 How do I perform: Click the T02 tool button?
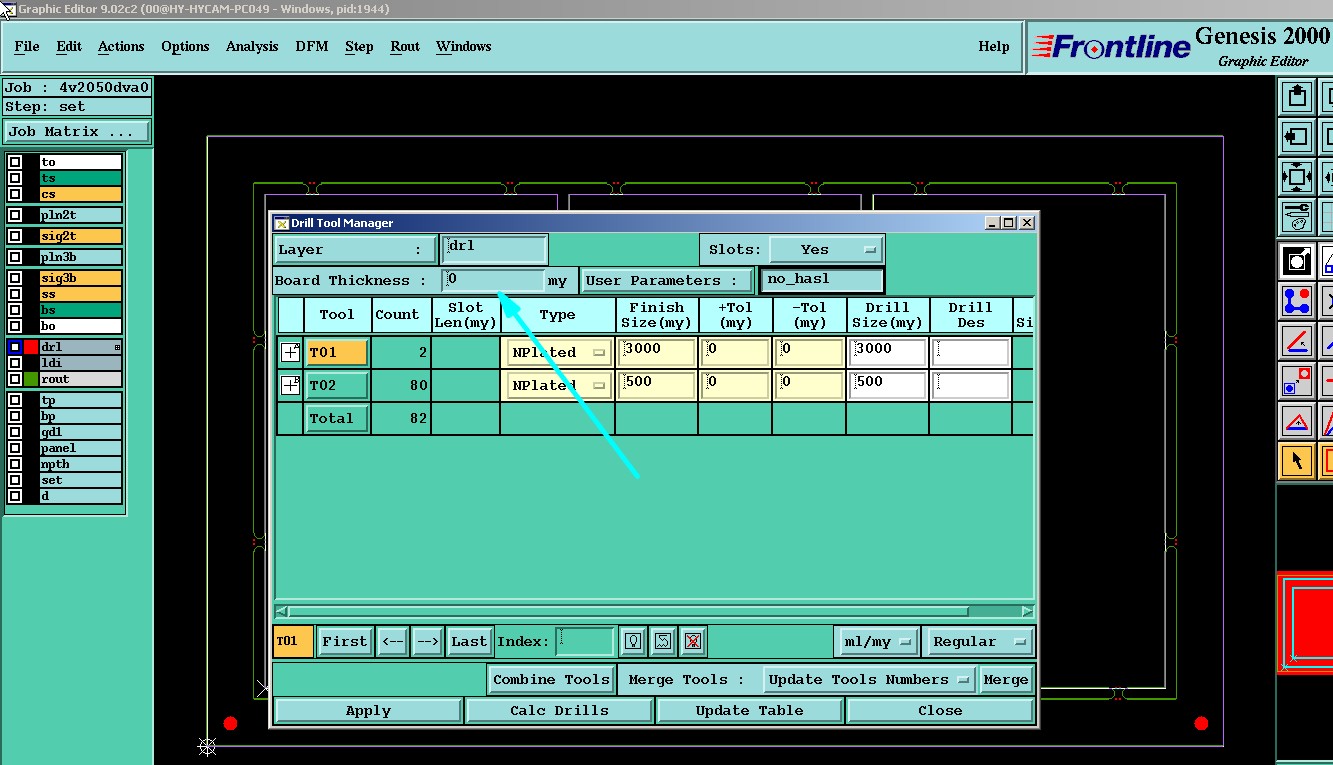(336, 385)
